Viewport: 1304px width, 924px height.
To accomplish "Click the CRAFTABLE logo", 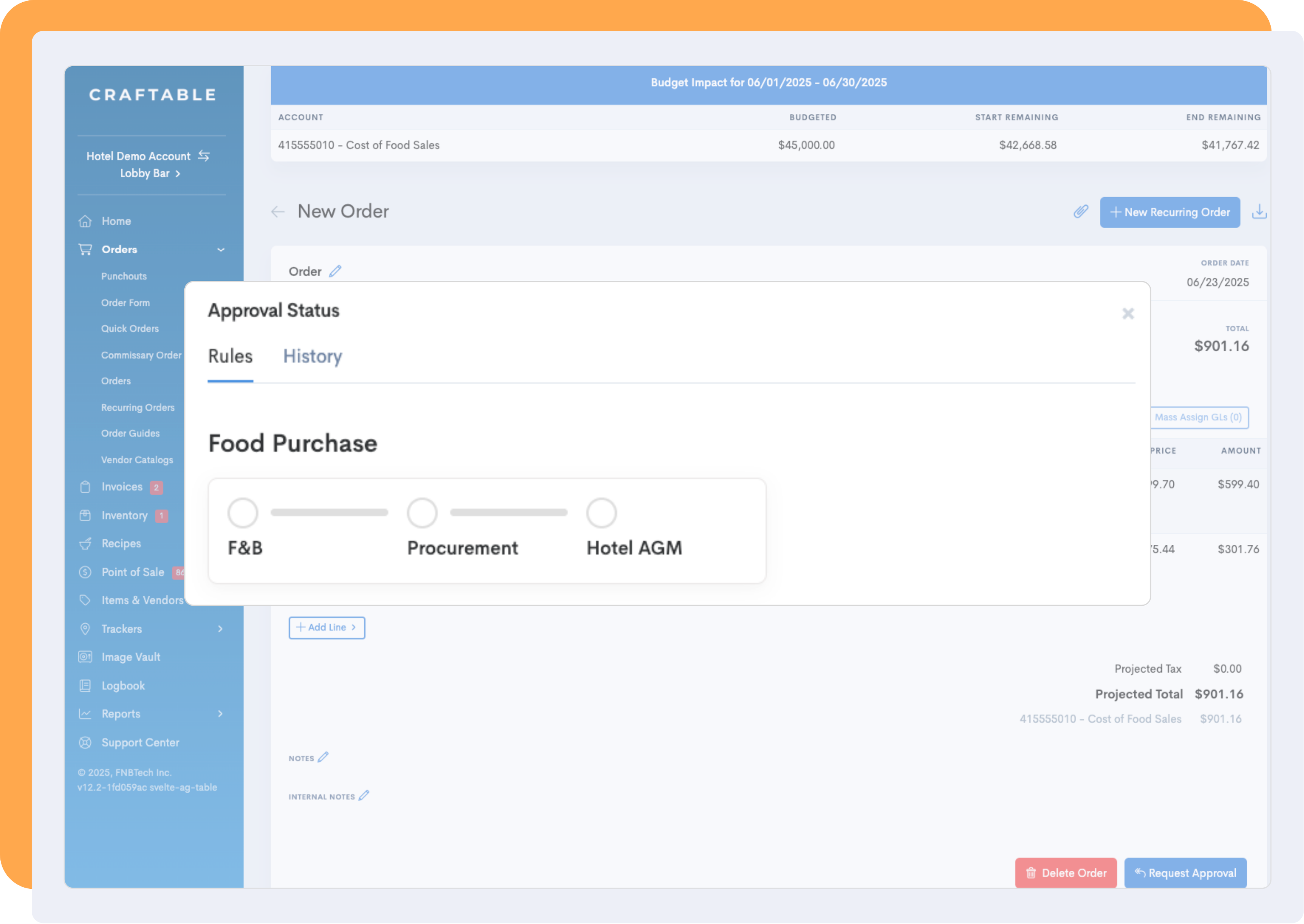I will [153, 95].
